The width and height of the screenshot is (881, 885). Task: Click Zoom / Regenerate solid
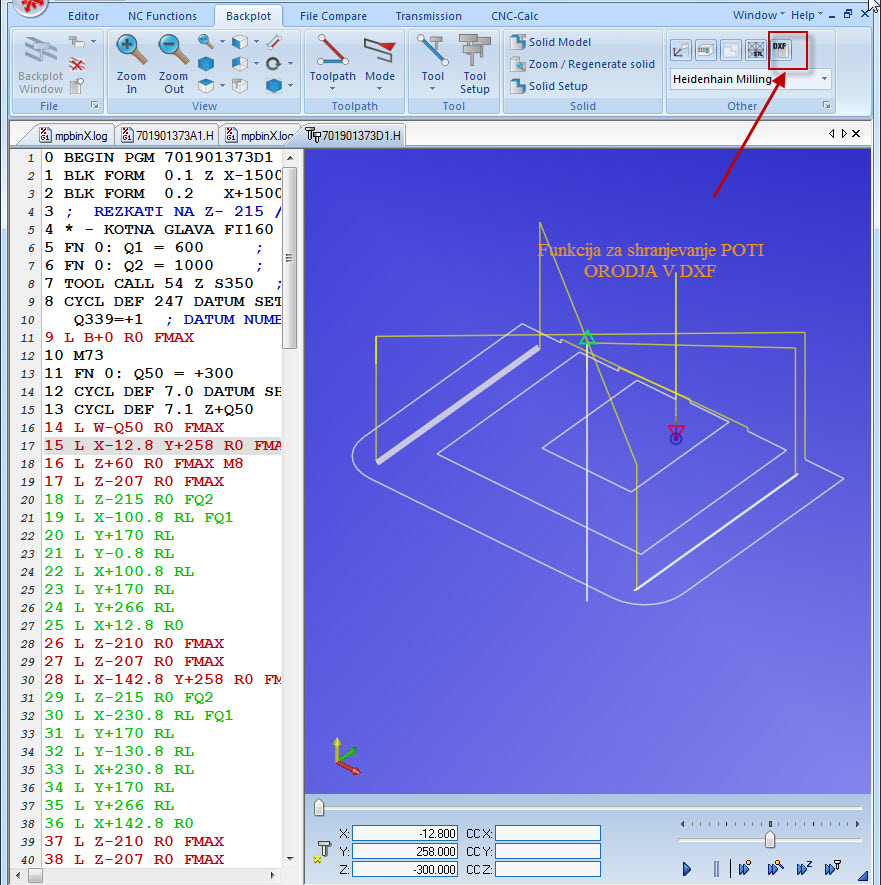pos(582,64)
